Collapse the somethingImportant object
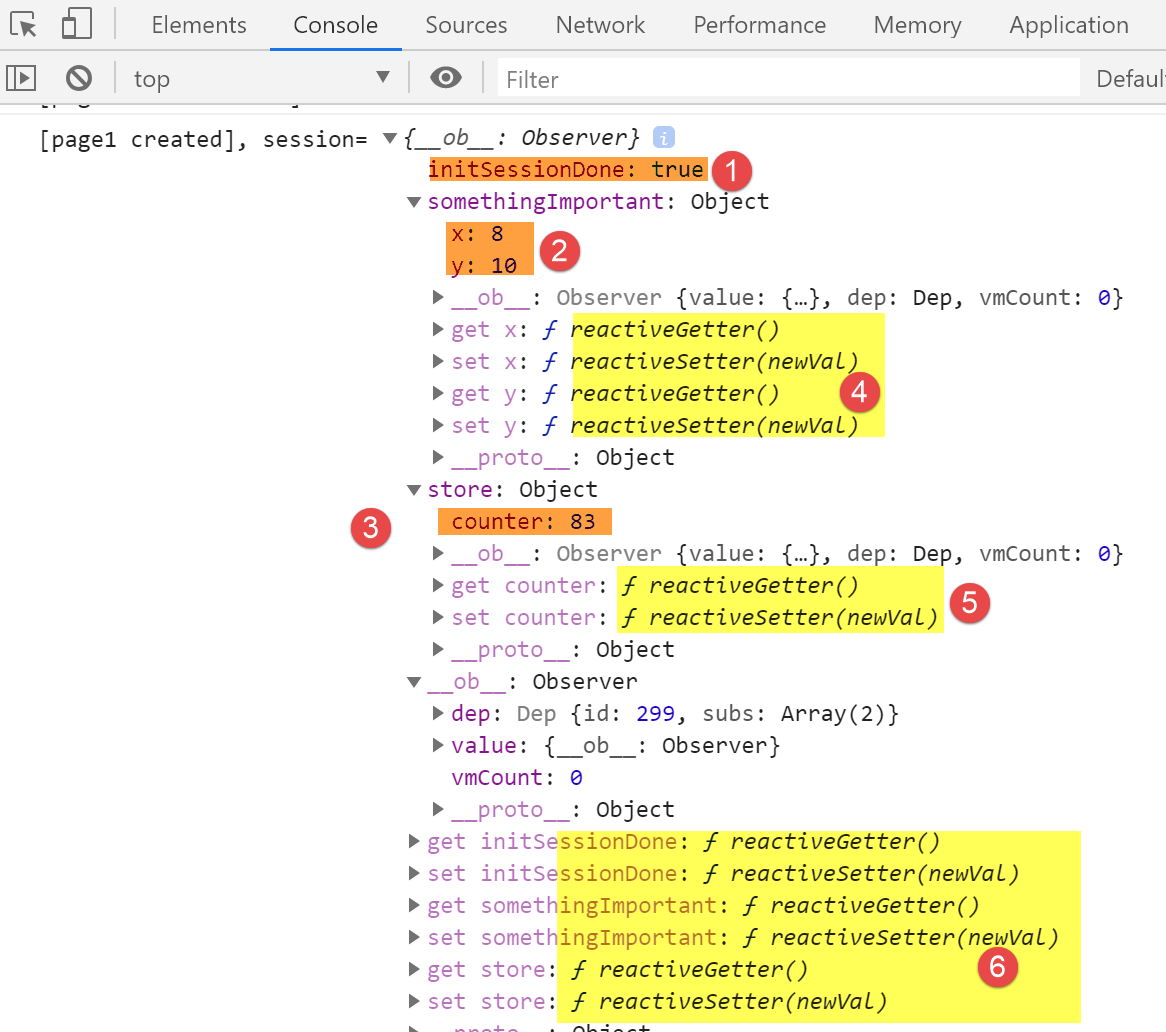This screenshot has height=1032, width=1166. point(414,202)
